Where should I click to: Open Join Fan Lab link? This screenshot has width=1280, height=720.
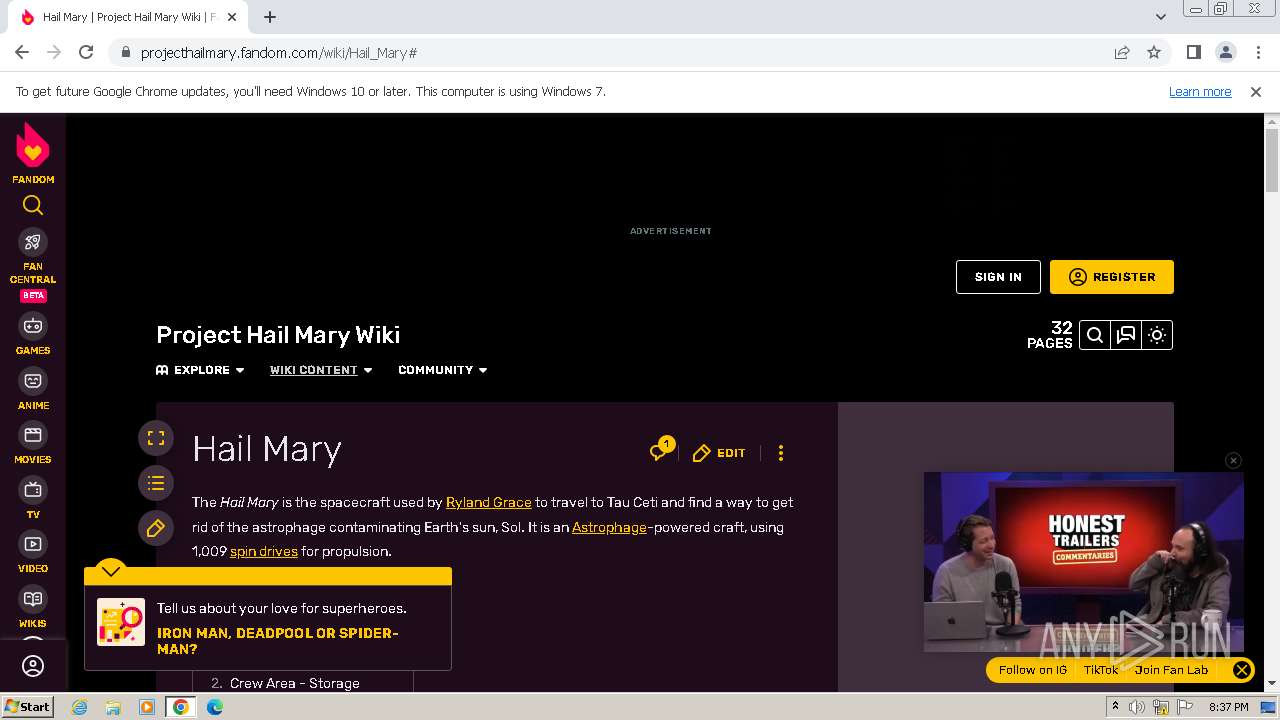click(1171, 670)
